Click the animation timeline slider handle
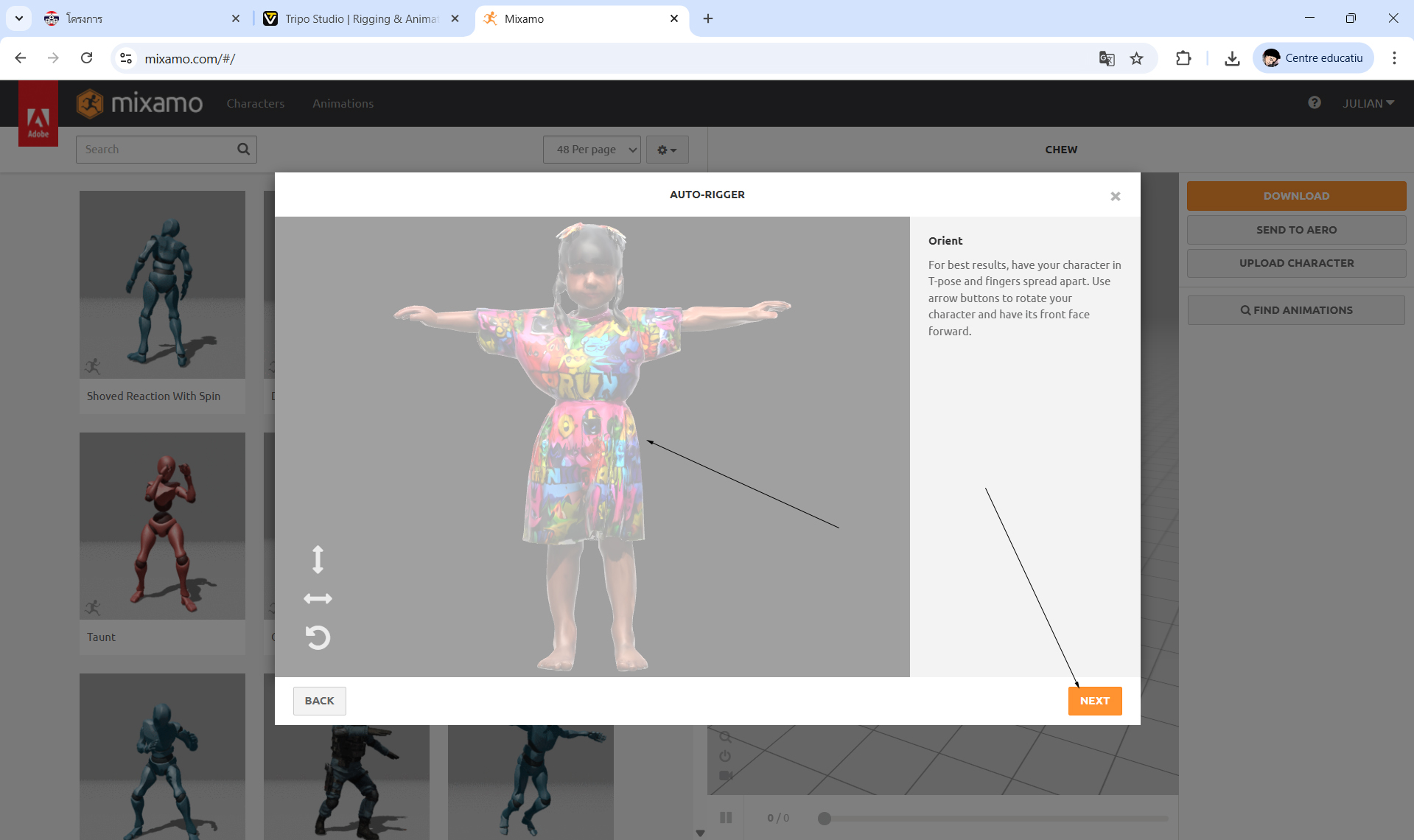This screenshot has width=1414, height=840. (825, 818)
